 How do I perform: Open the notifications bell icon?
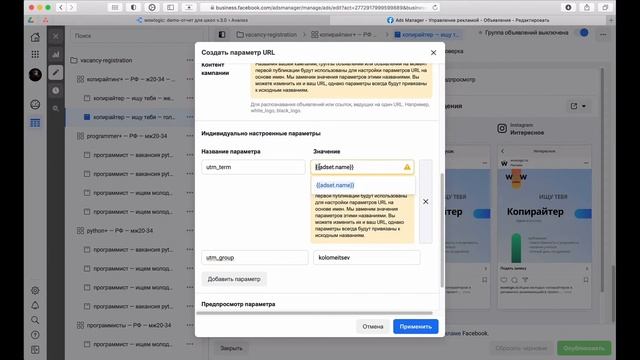pos(35,305)
